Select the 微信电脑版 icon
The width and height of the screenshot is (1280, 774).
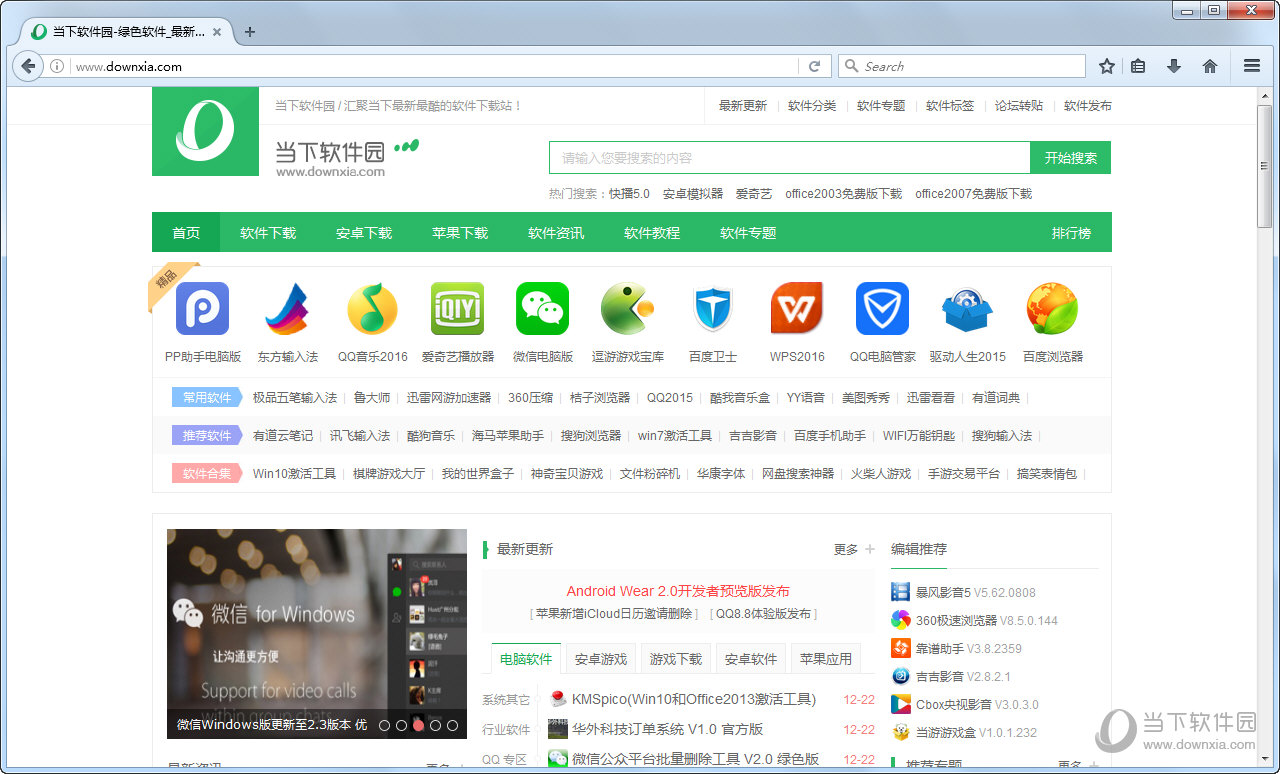542,309
